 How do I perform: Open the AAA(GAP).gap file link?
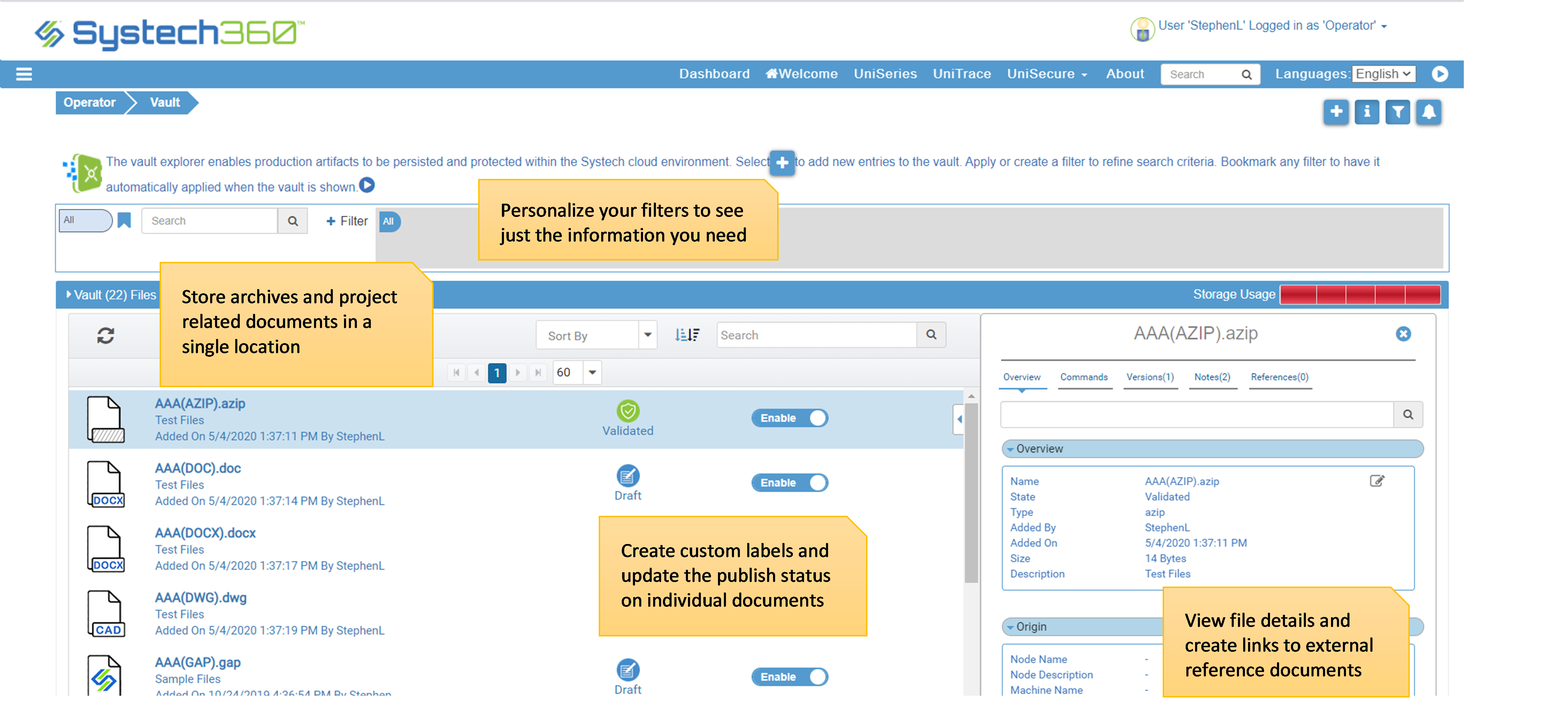198,662
